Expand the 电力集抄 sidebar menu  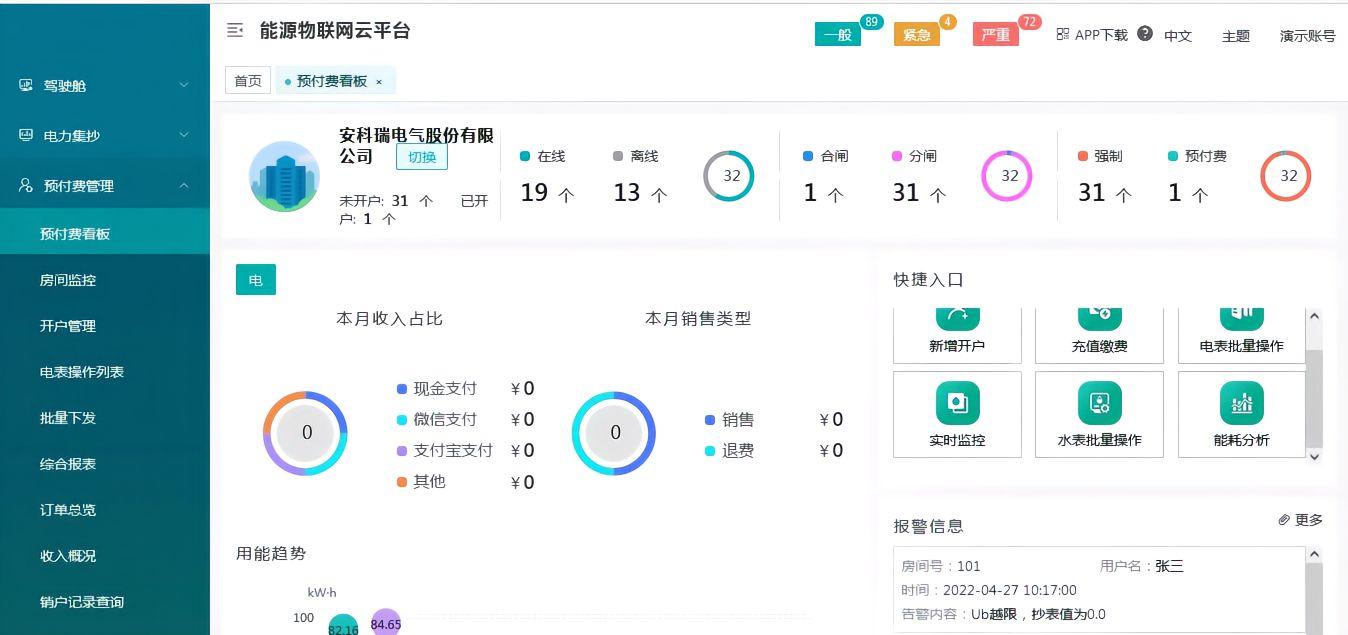point(105,136)
